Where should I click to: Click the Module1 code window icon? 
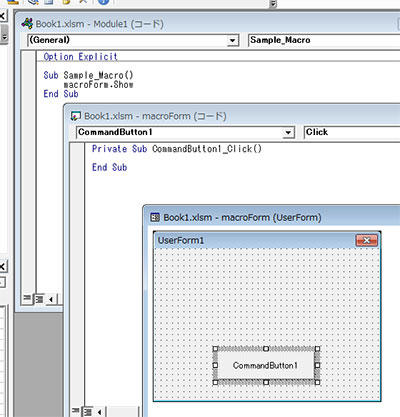point(27,24)
